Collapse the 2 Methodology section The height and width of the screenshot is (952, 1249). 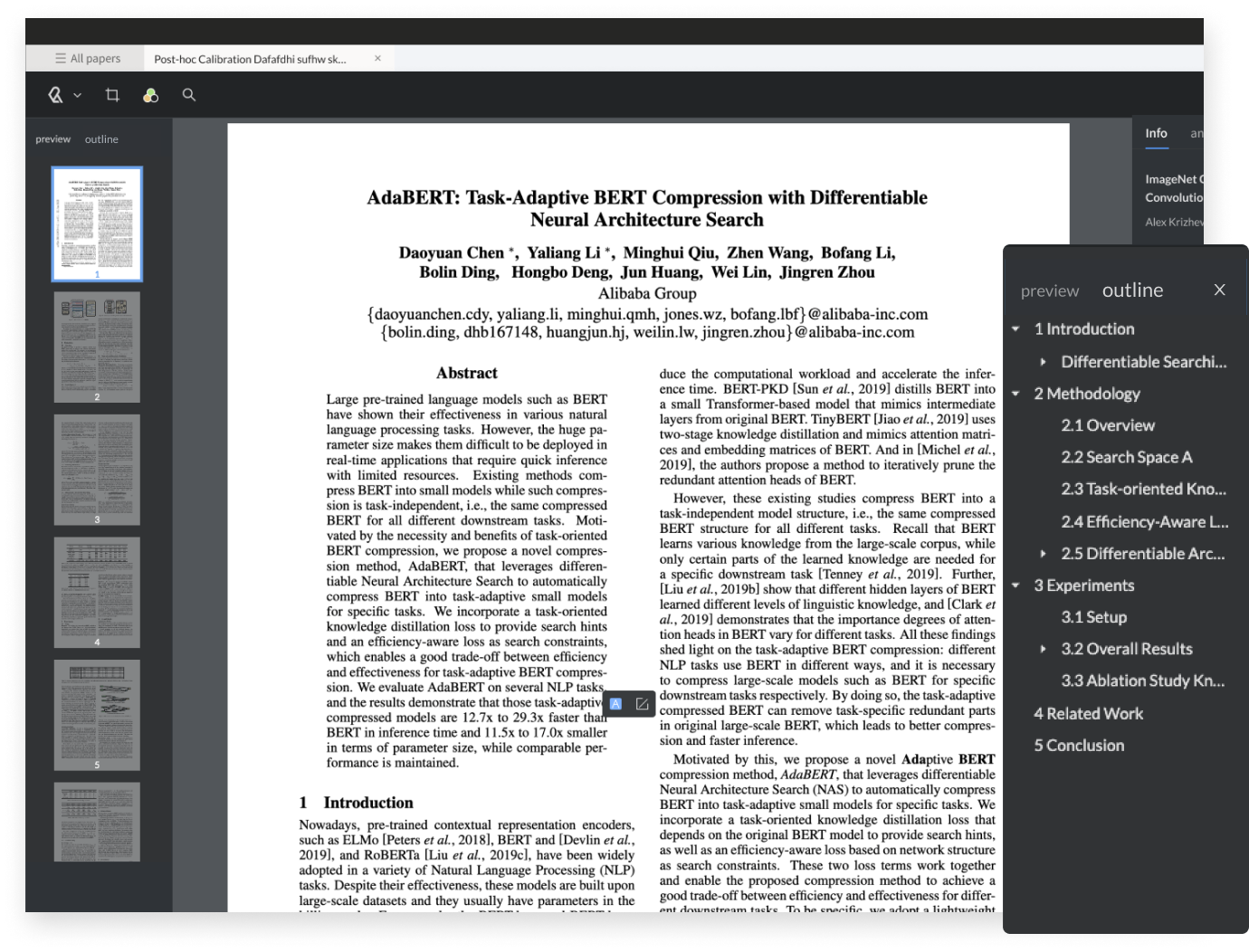(x=1015, y=394)
